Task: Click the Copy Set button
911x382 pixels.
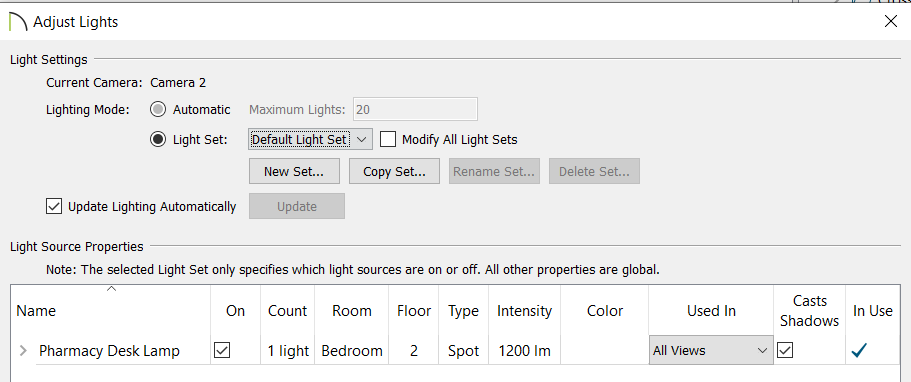Action: [394, 172]
